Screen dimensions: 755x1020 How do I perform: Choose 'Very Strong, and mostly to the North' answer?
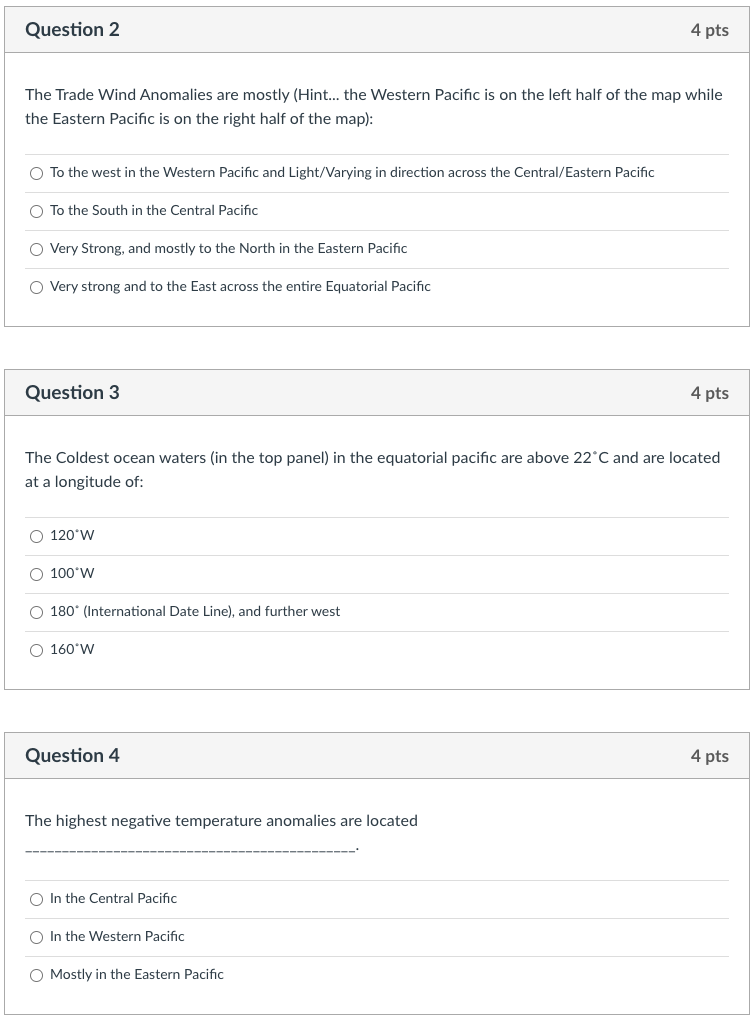(x=36, y=249)
